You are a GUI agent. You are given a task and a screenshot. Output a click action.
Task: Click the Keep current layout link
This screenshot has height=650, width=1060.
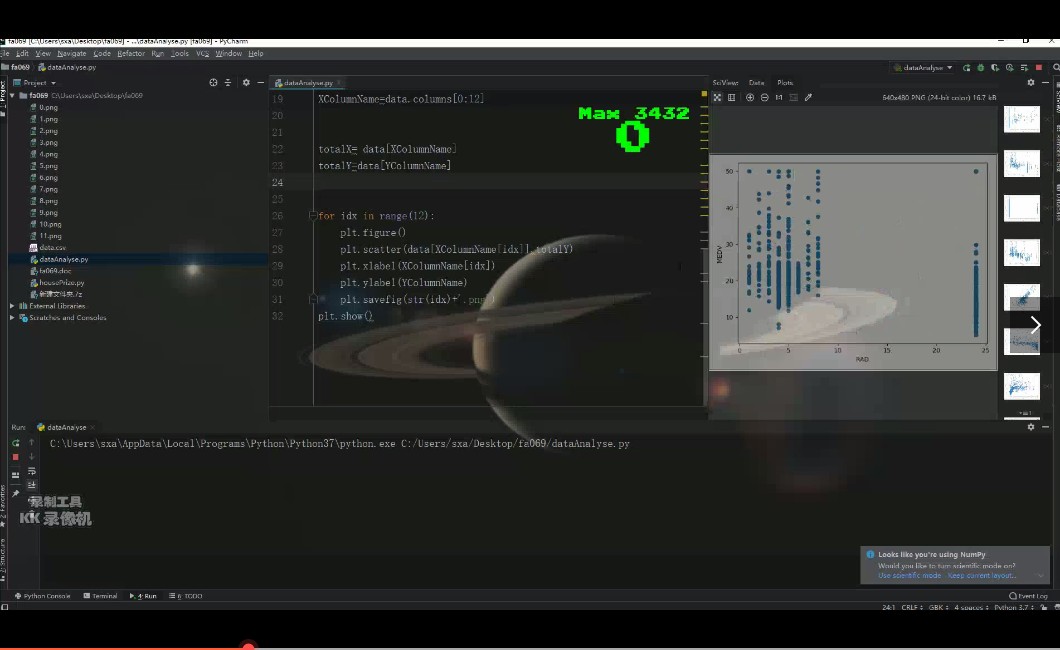(981, 576)
